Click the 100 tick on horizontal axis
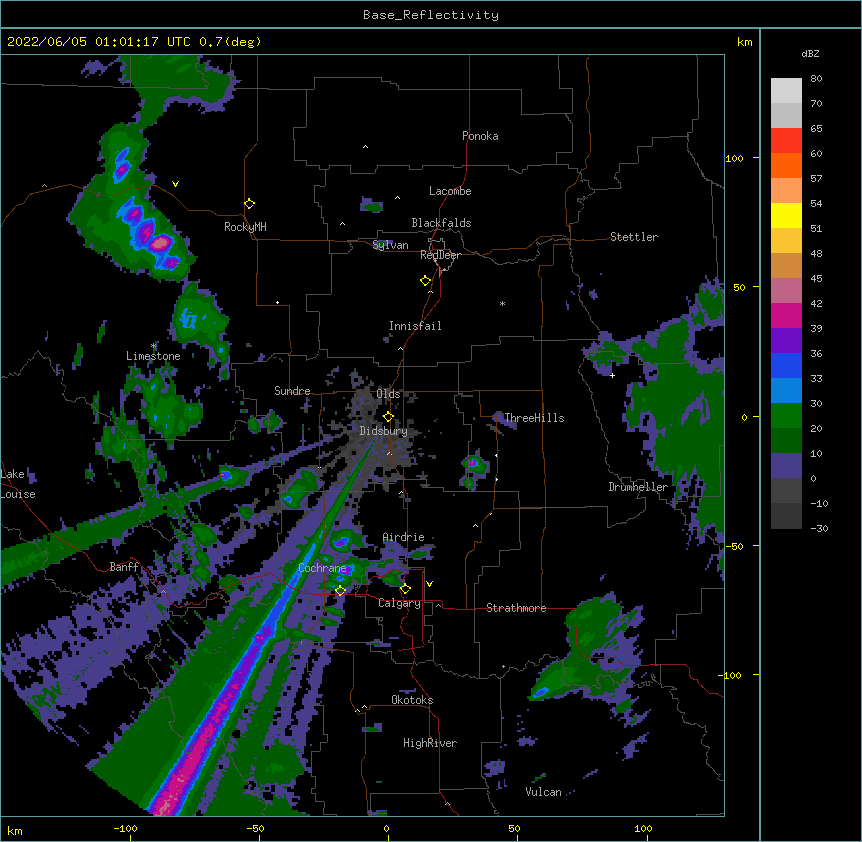This screenshot has height=842, width=862. coord(643,828)
